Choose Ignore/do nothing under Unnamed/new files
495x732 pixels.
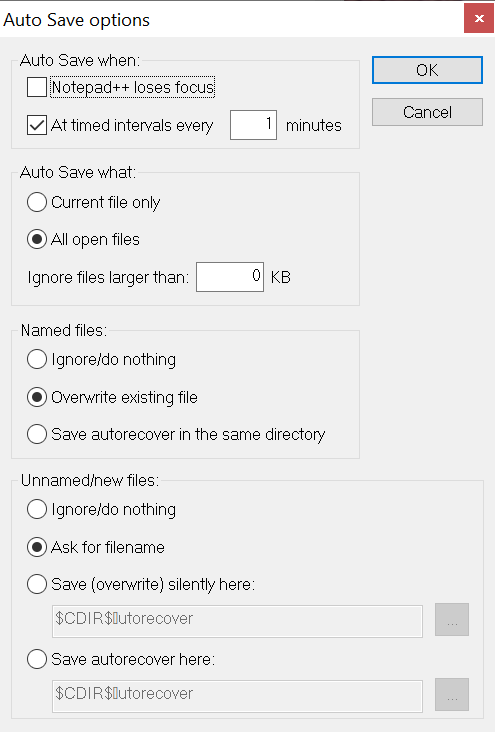37,509
